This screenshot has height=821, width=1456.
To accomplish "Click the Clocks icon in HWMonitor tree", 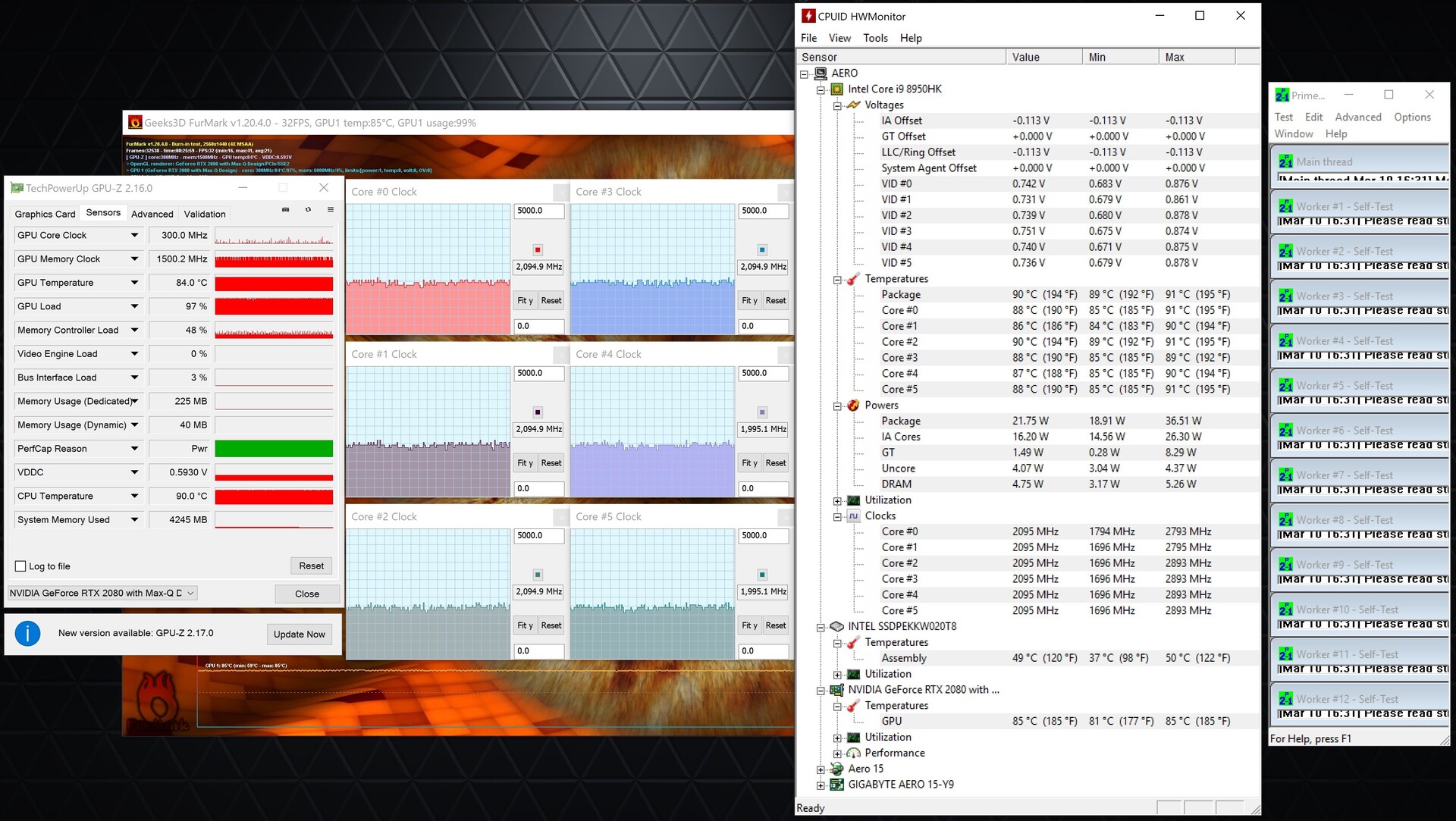I will coord(853,516).
